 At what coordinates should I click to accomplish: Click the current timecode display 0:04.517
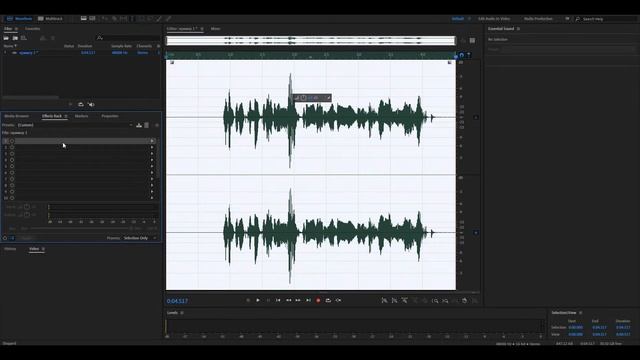click(177, 301)
